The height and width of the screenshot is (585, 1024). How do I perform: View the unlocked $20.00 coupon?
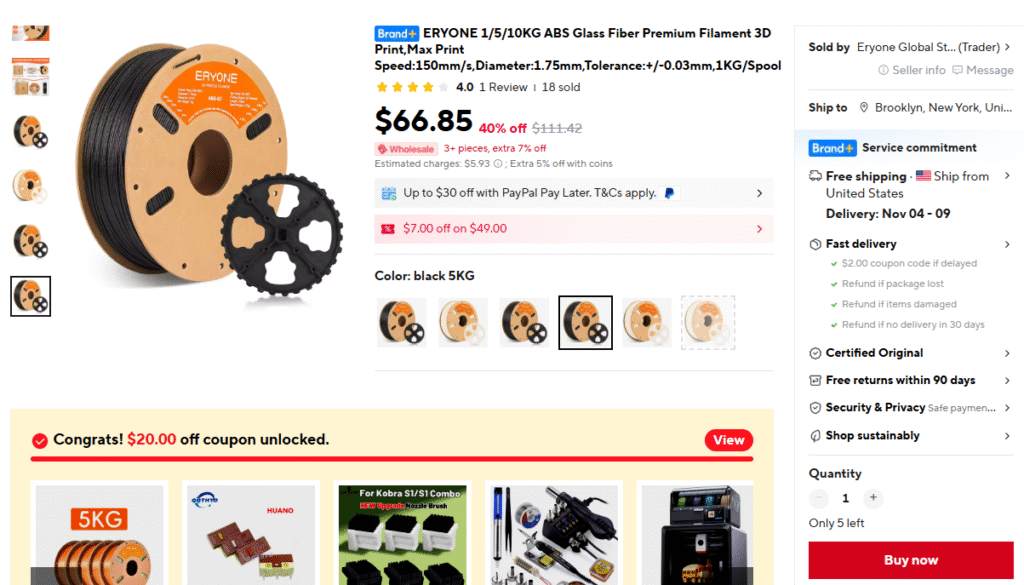[729, 440]
